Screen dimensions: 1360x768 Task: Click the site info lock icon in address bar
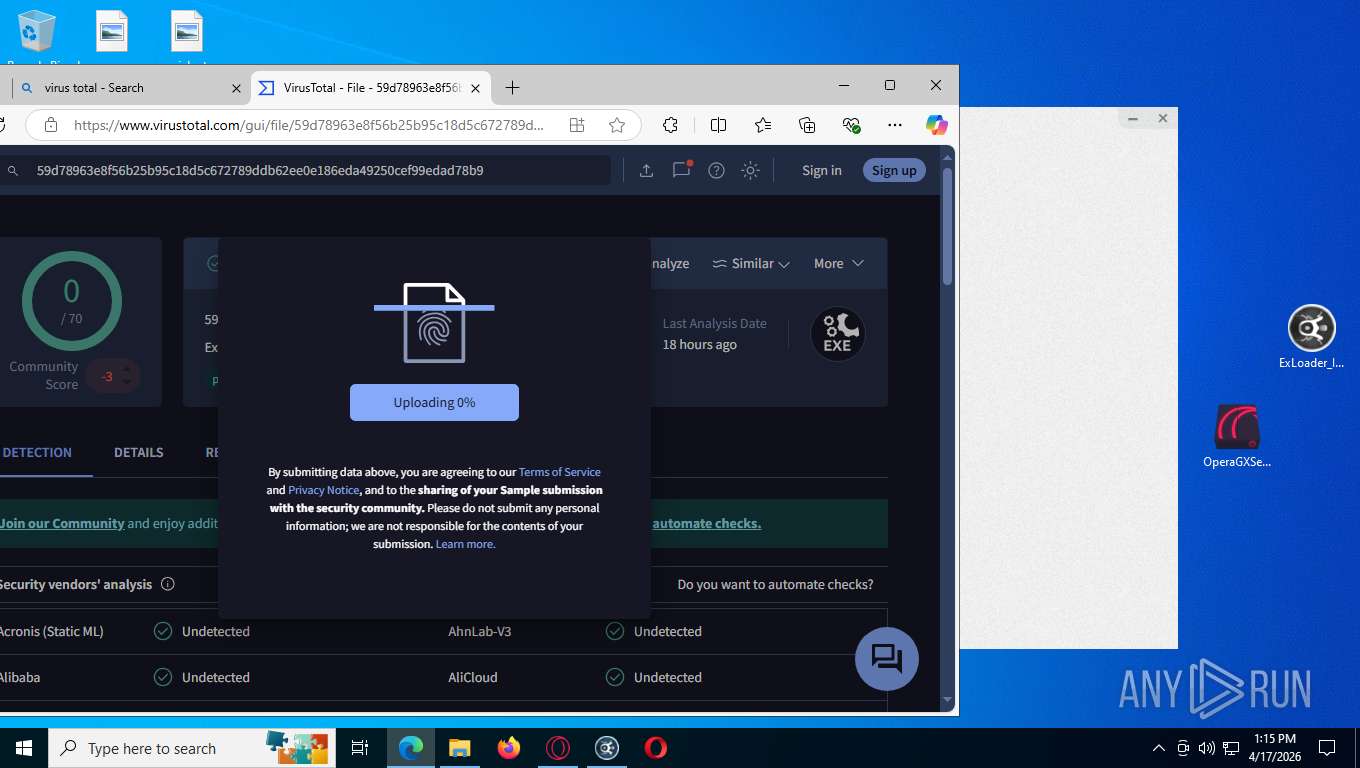[51, 125]
